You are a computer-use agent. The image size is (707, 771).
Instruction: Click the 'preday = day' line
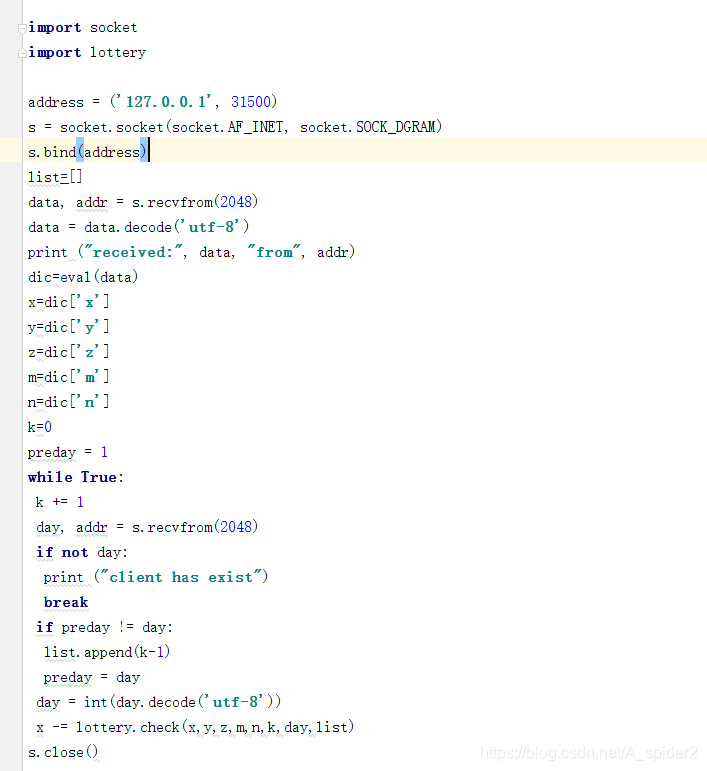(92, 678)
